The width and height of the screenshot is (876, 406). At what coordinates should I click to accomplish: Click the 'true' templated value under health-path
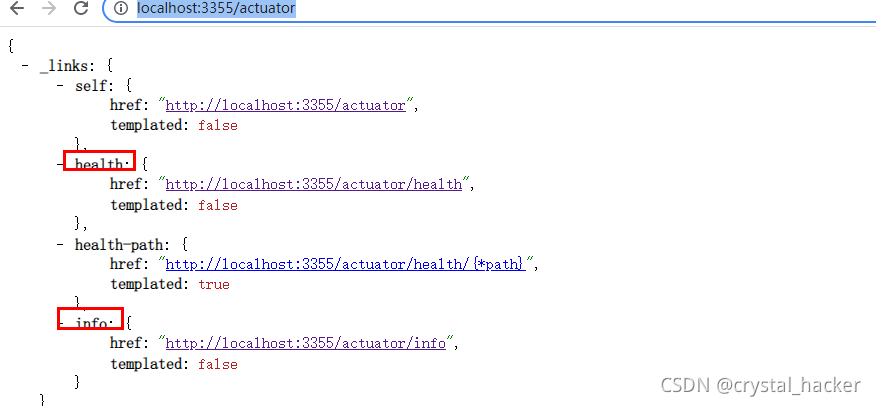(x=214, y=284)
